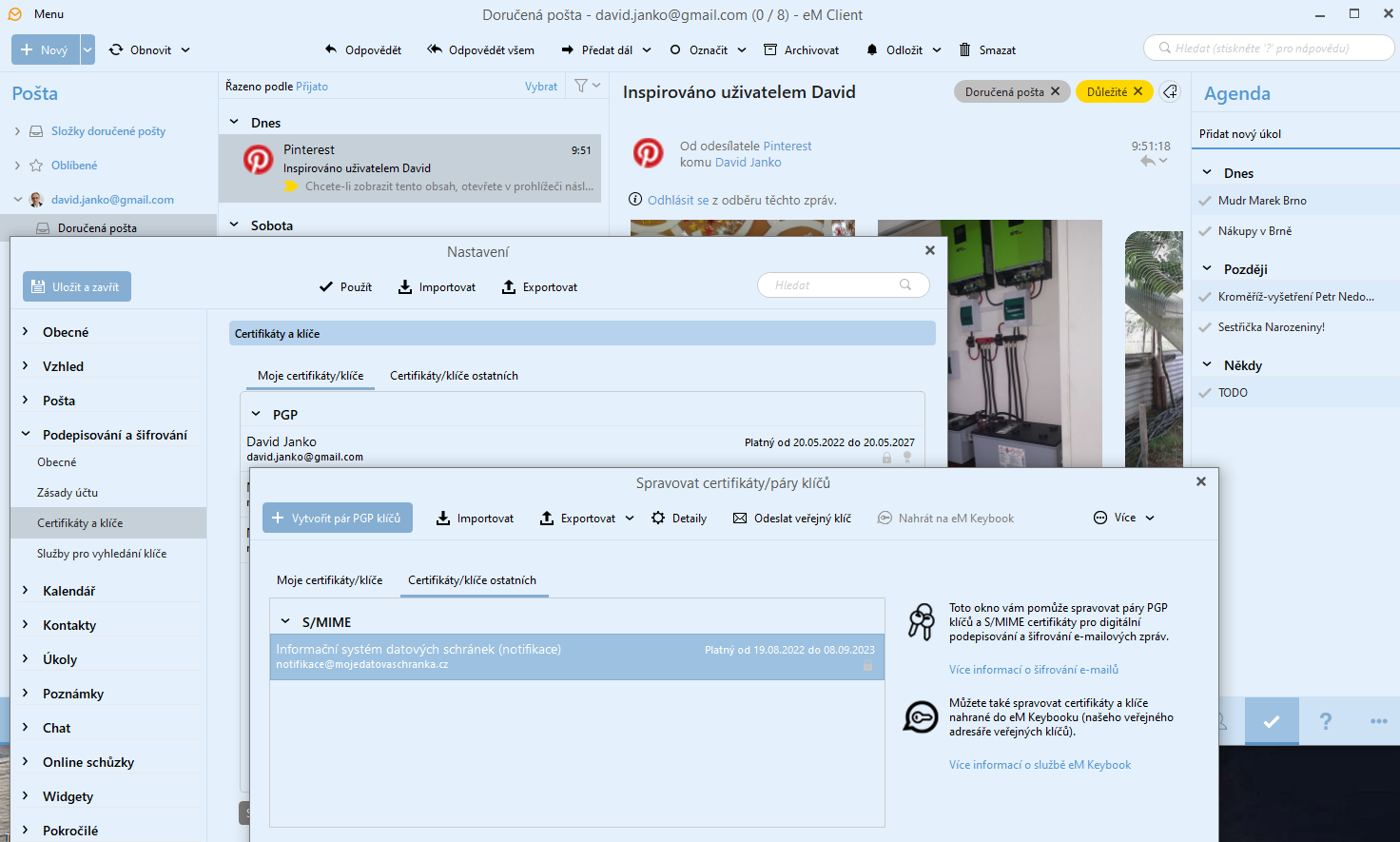The height and width of the screenshot is (842, 1400).
Task: Collapse the S/MIME certificate group
Action: click(285, 621)
